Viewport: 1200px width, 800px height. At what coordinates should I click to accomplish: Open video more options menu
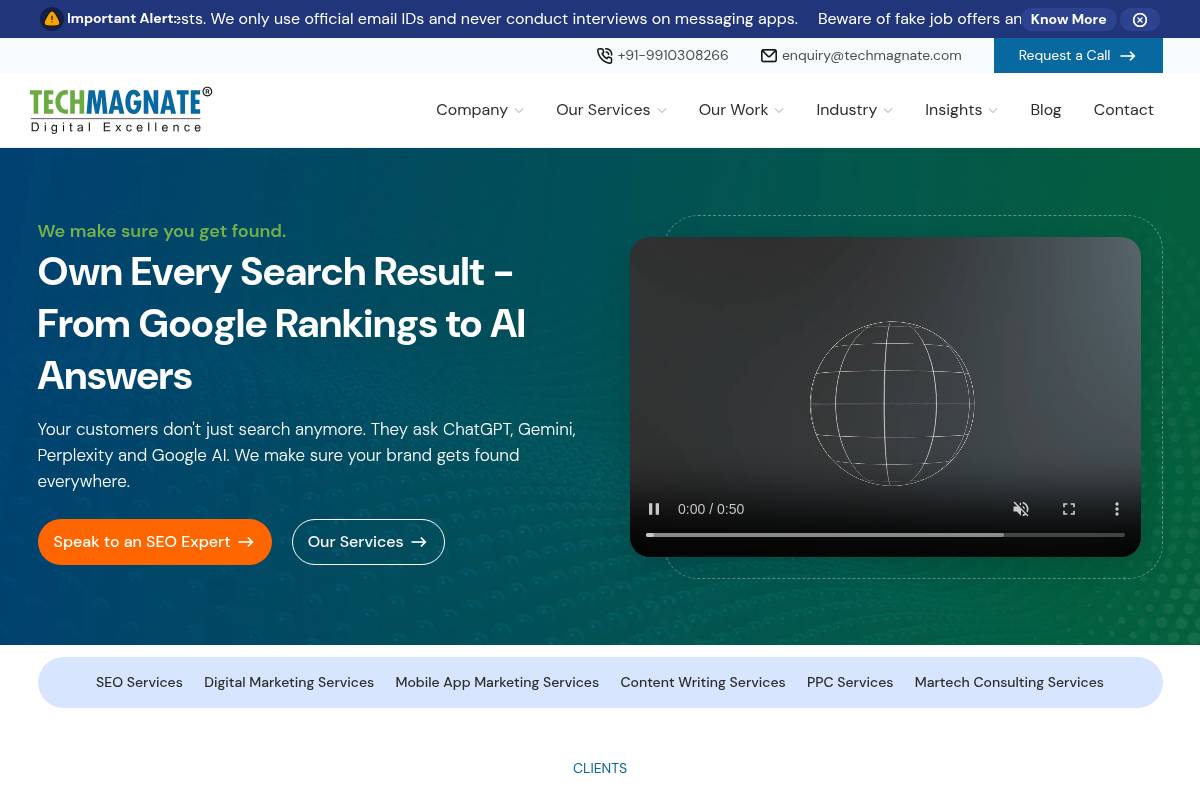(1117, 509)
